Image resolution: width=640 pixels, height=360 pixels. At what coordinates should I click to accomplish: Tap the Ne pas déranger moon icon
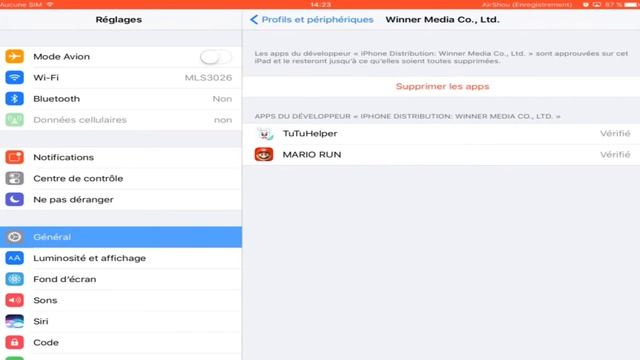click(14, 200)
